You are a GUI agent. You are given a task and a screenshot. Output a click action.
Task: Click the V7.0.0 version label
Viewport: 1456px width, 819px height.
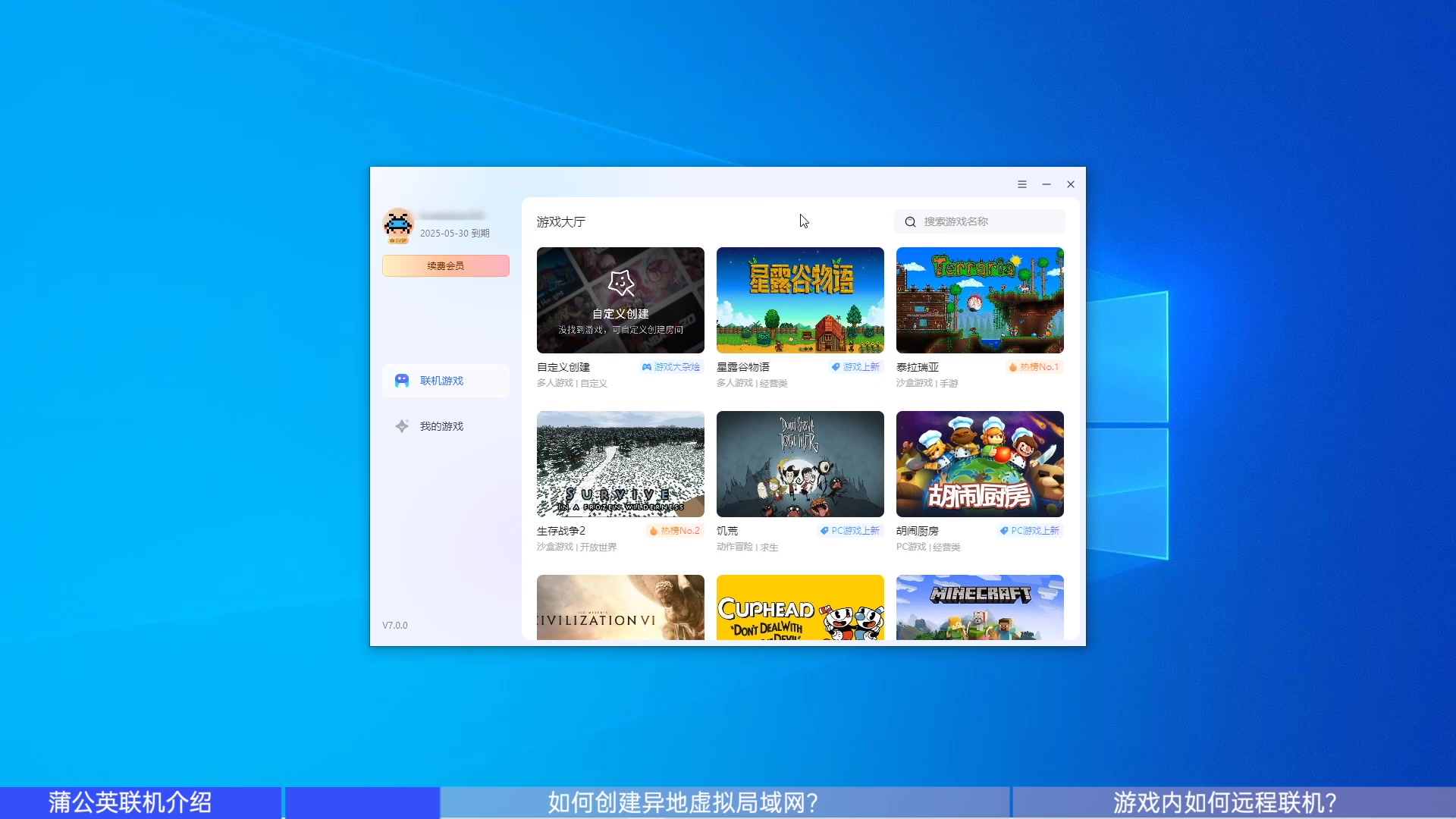(x=395, y=626)
